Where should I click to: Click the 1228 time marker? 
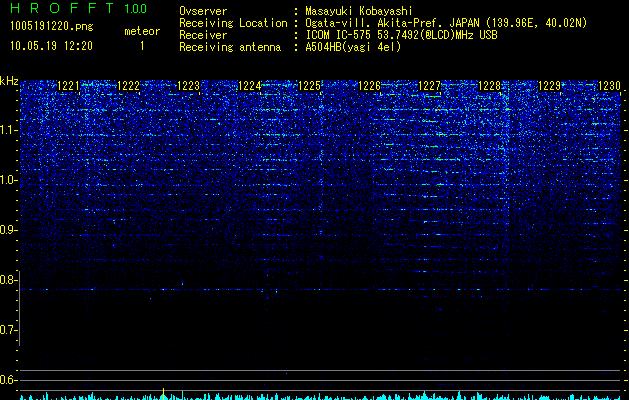point(489,85)
